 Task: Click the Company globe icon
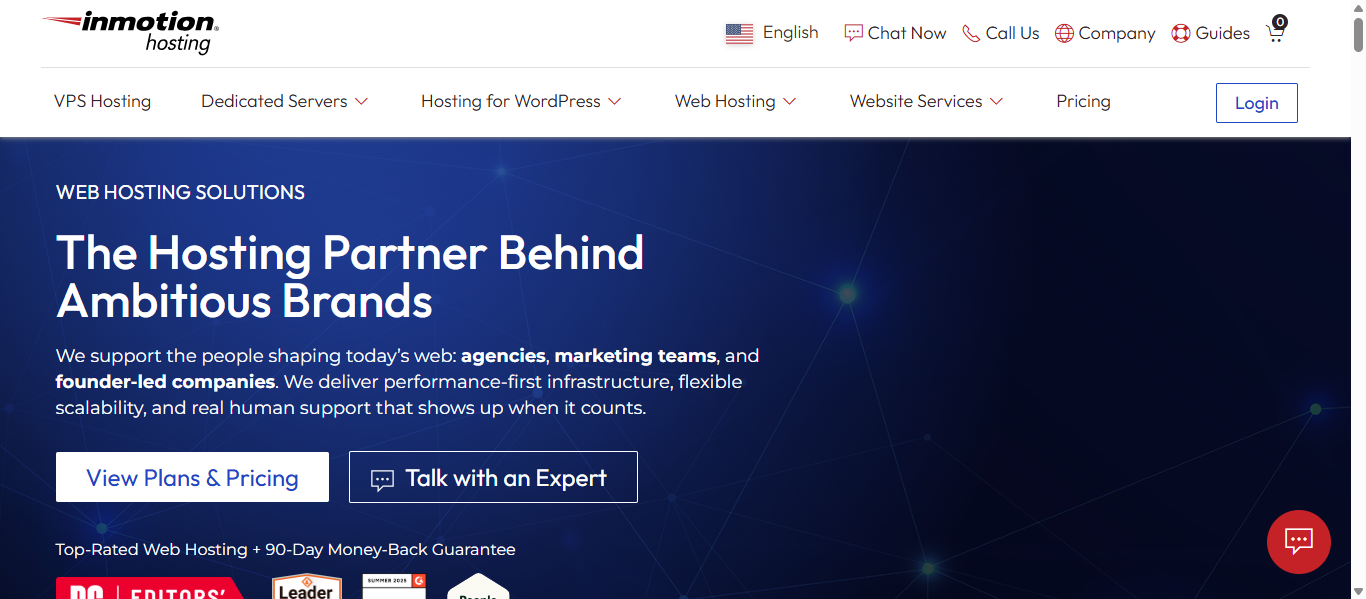[x=1064, y=33]
